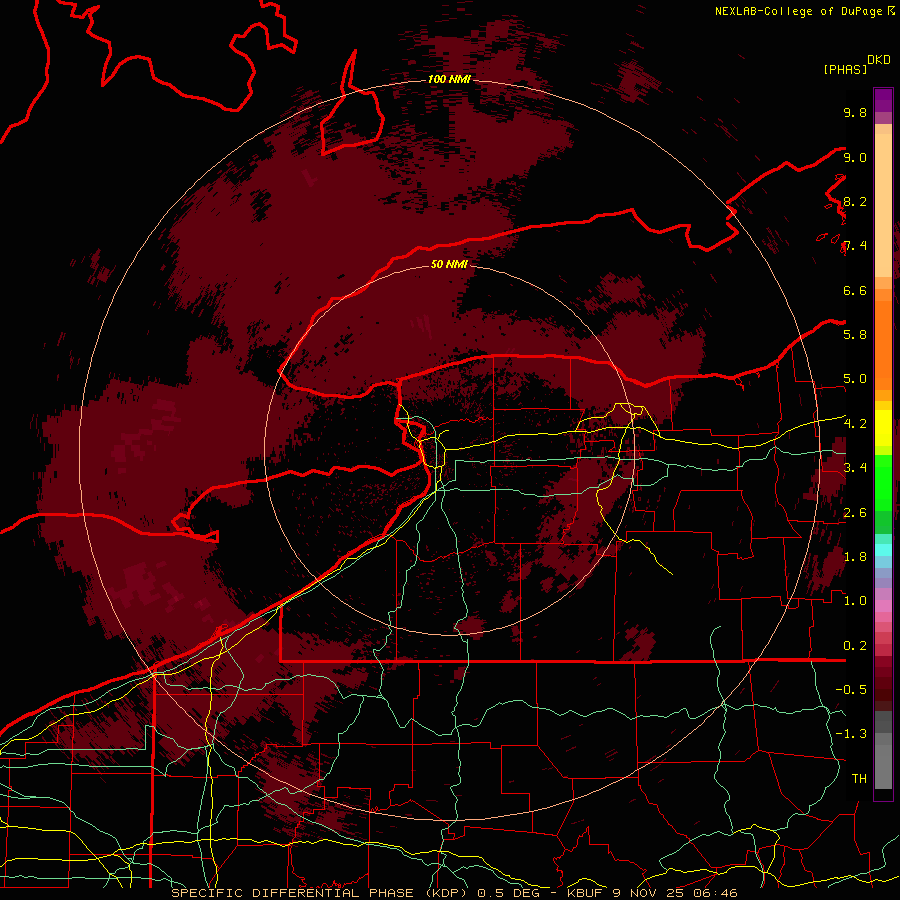Pick the orange band of the color scale
The width and height of the screenshot is (900, 900).
(x=883, y=344)
